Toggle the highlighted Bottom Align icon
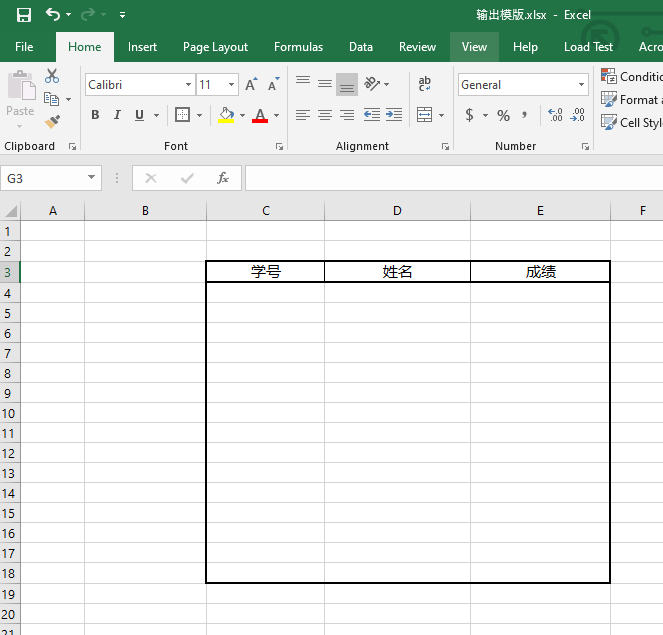Image resolution: width=663 pixels, height=635 pixels. (x=347, y=85)
